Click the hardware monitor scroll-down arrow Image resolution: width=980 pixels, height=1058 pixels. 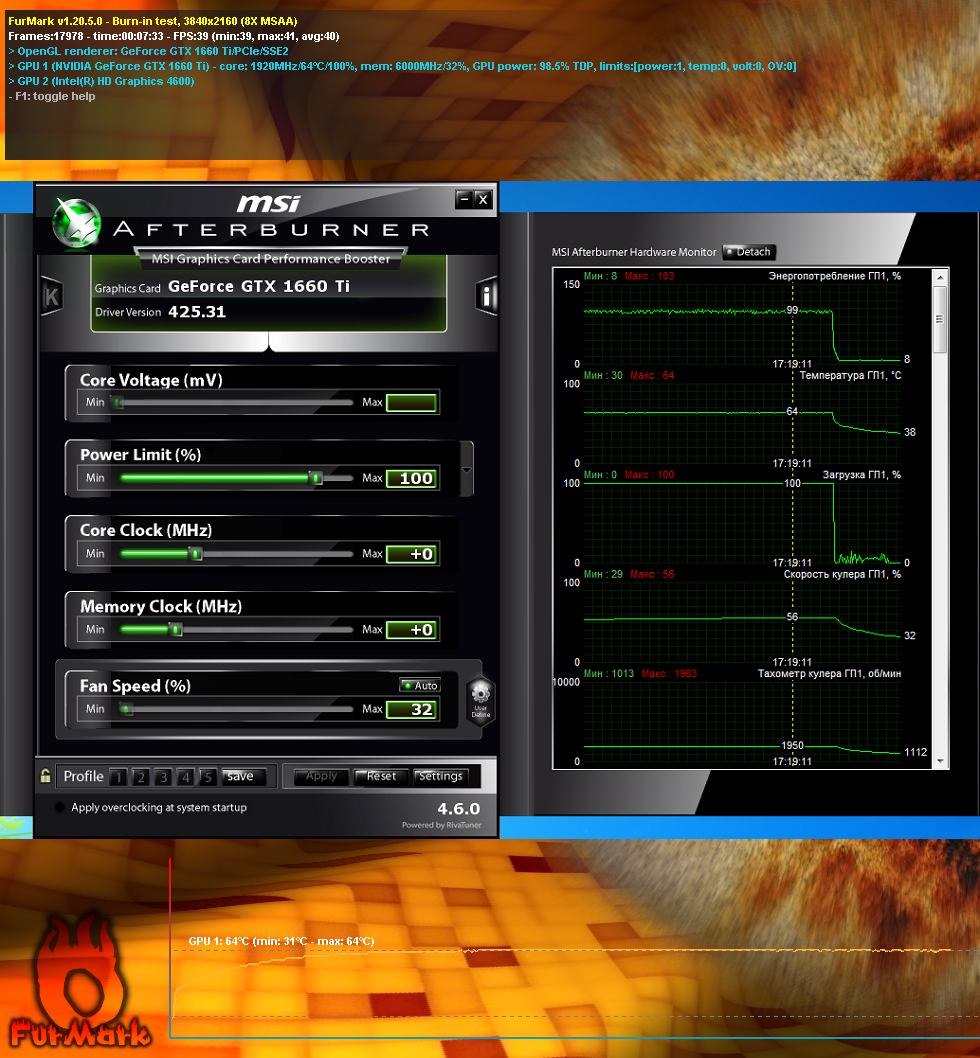940,761
